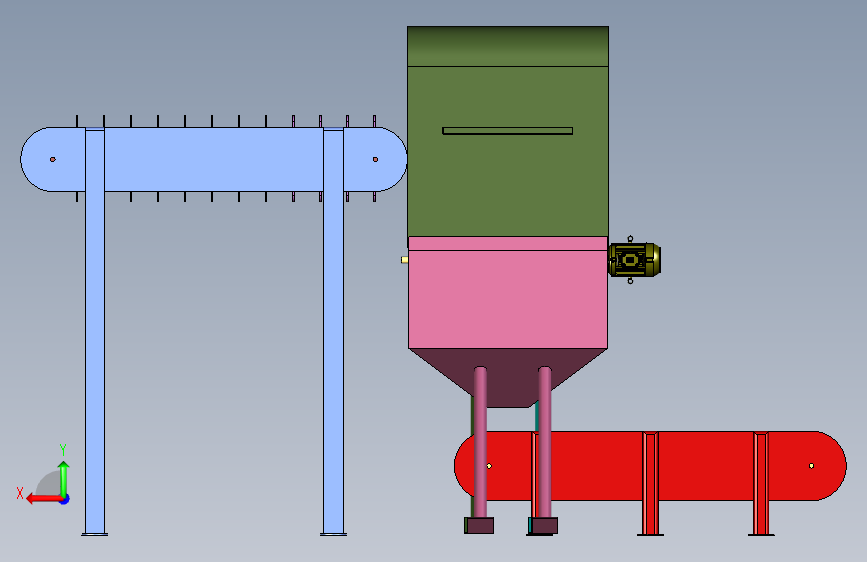867x562 pixels.
Task: Pick the horizontal slot on the green hopper
Action: pyautogui.click(x=508, y=131)
